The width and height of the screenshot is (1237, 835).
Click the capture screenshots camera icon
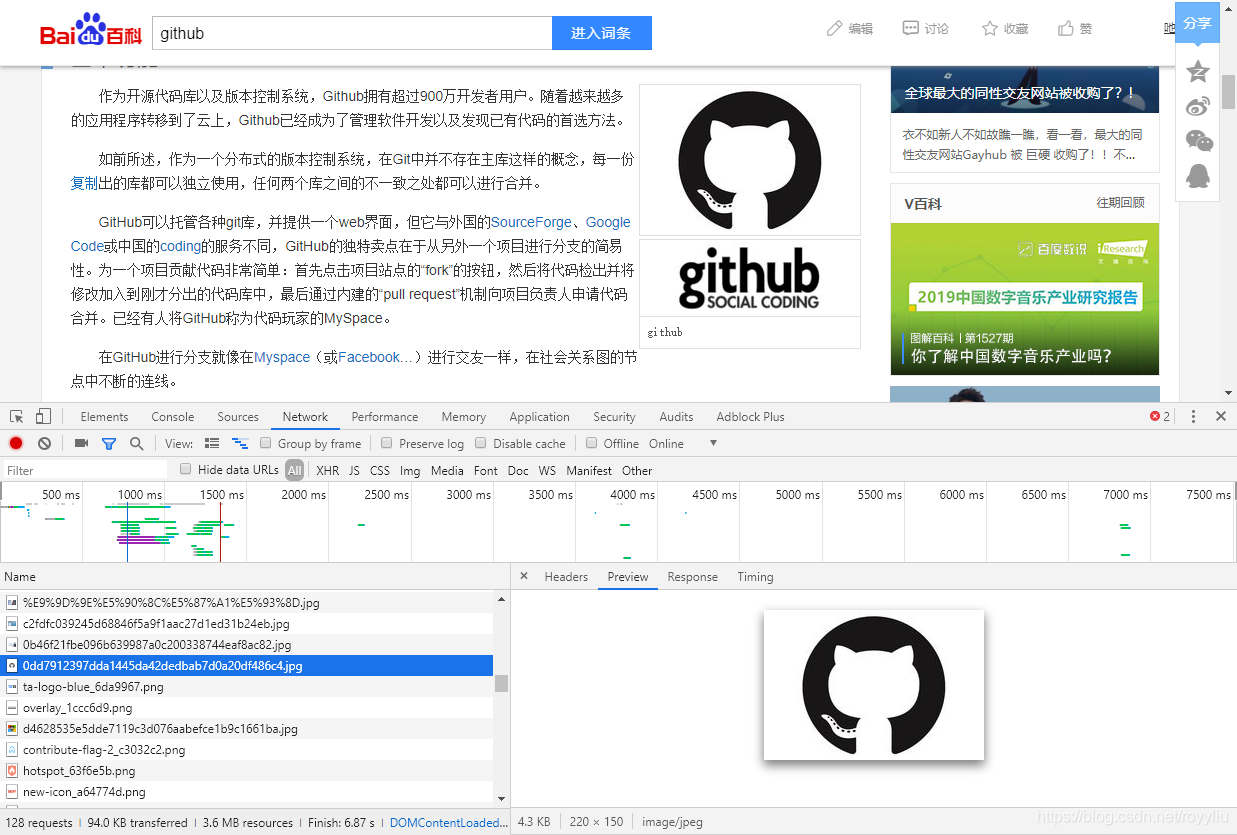(82, 443)
